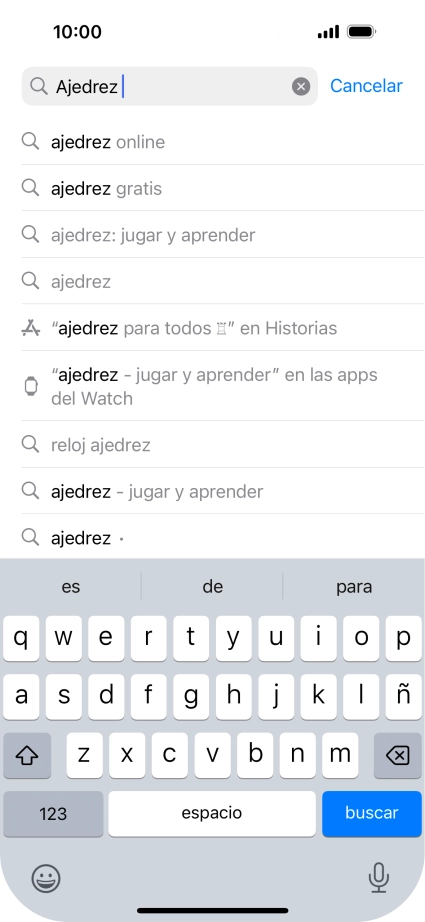
Task: Clear the Ajedrez search text
Action: tap(301, 87)
